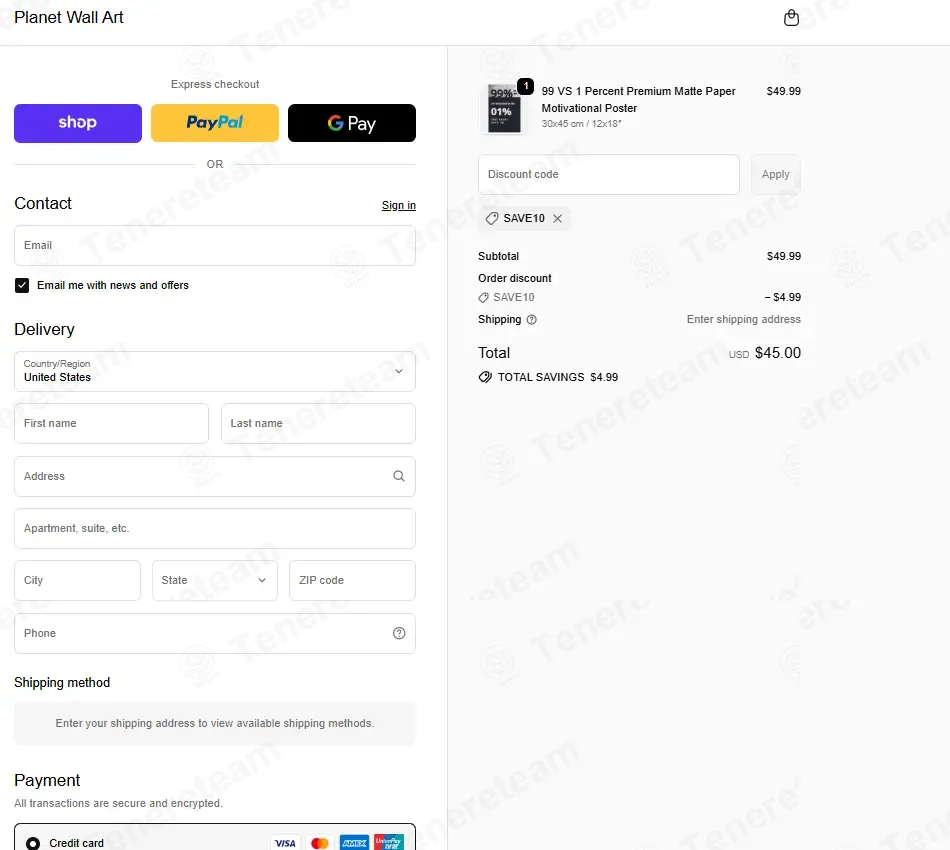Remove the SAVE10 discount code tag
Screen dimensions: 950x850
point(557,218)
